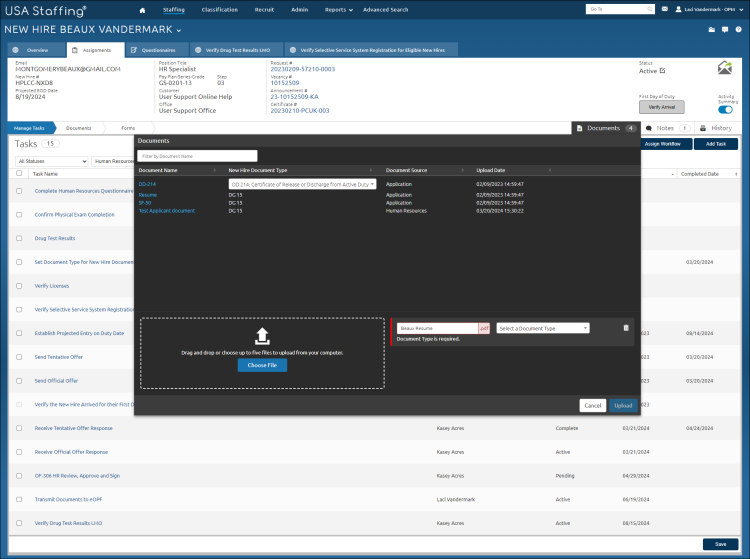
Task: Expand the Reports menu dropdown
Action: 339,10
